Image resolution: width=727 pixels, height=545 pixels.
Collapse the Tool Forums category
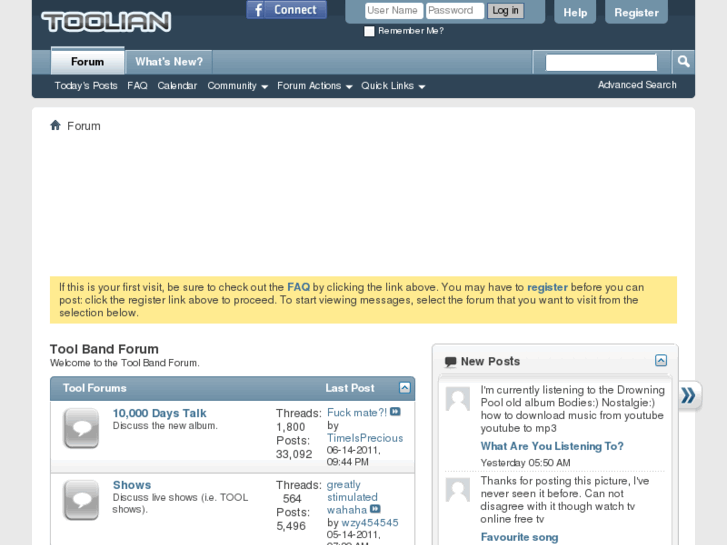point(404,388)
